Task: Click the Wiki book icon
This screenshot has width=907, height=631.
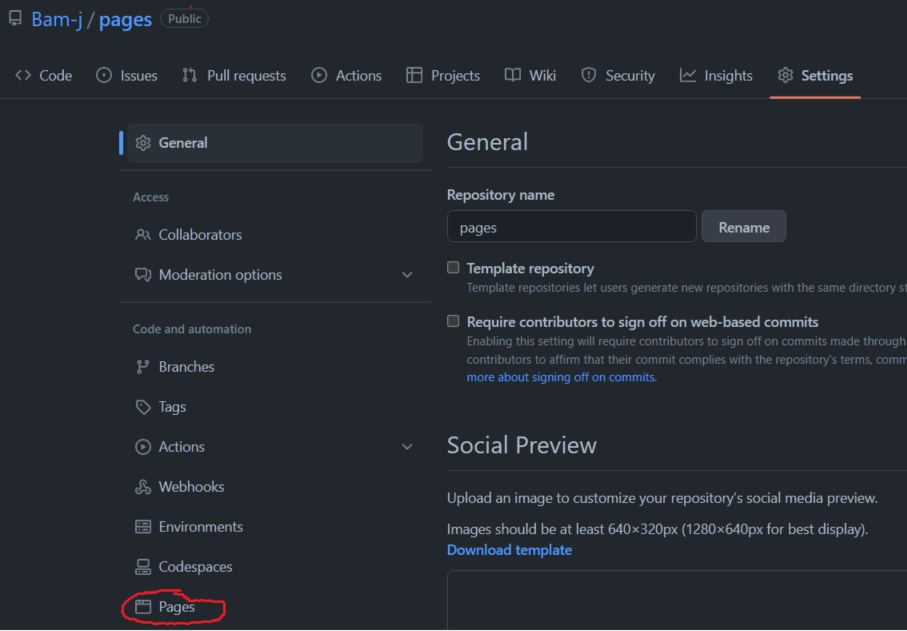Action: coord(513,75)
